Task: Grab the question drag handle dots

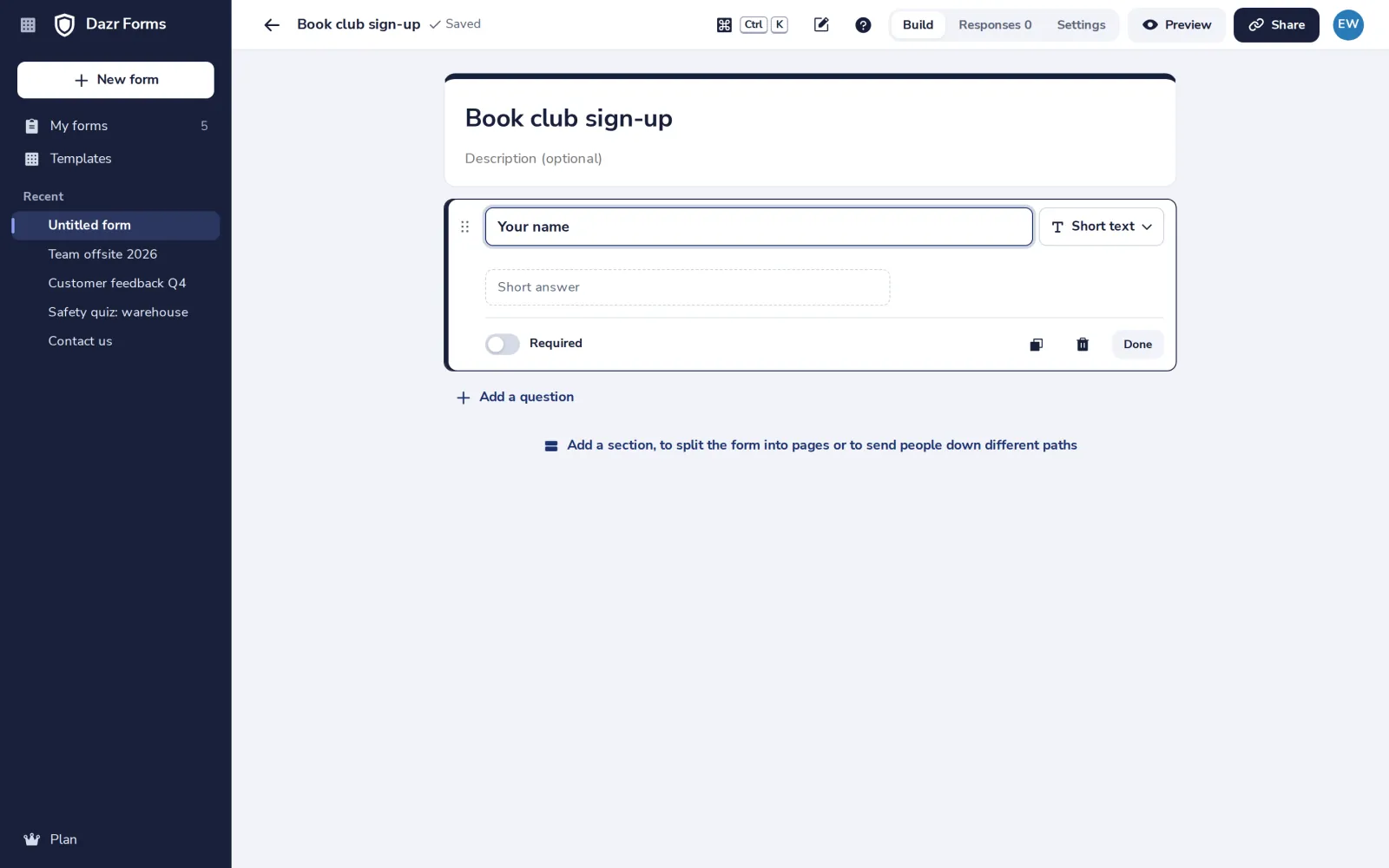Action: pyautogui.click(x=465, y=227)
